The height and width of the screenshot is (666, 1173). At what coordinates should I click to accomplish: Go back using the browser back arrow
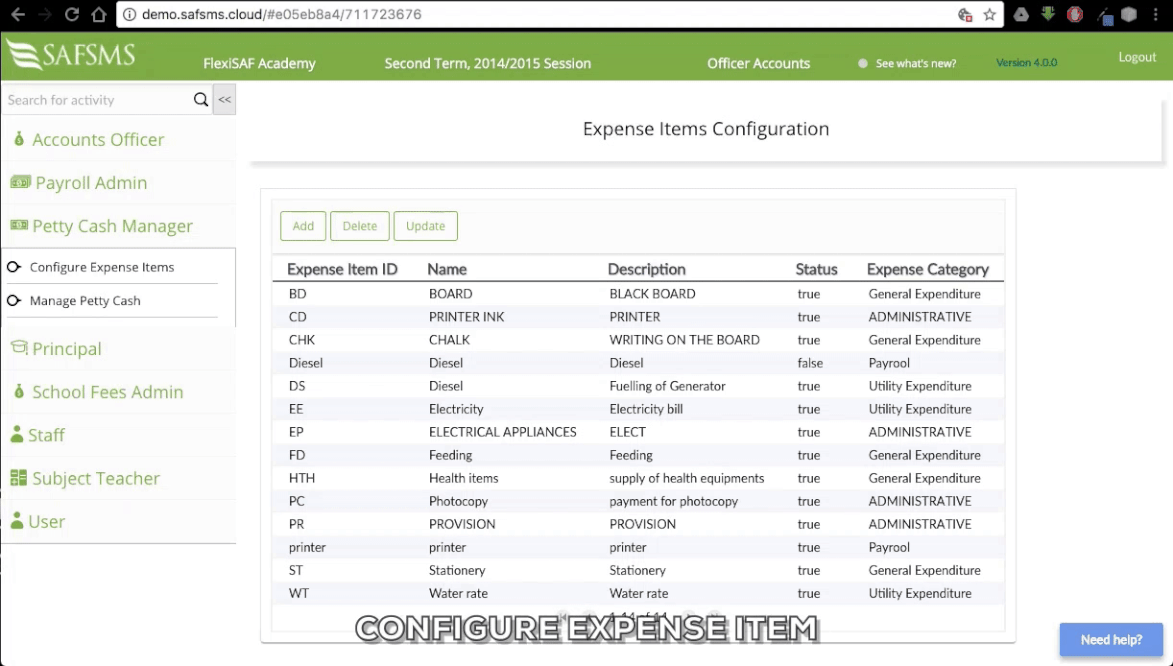18,14
